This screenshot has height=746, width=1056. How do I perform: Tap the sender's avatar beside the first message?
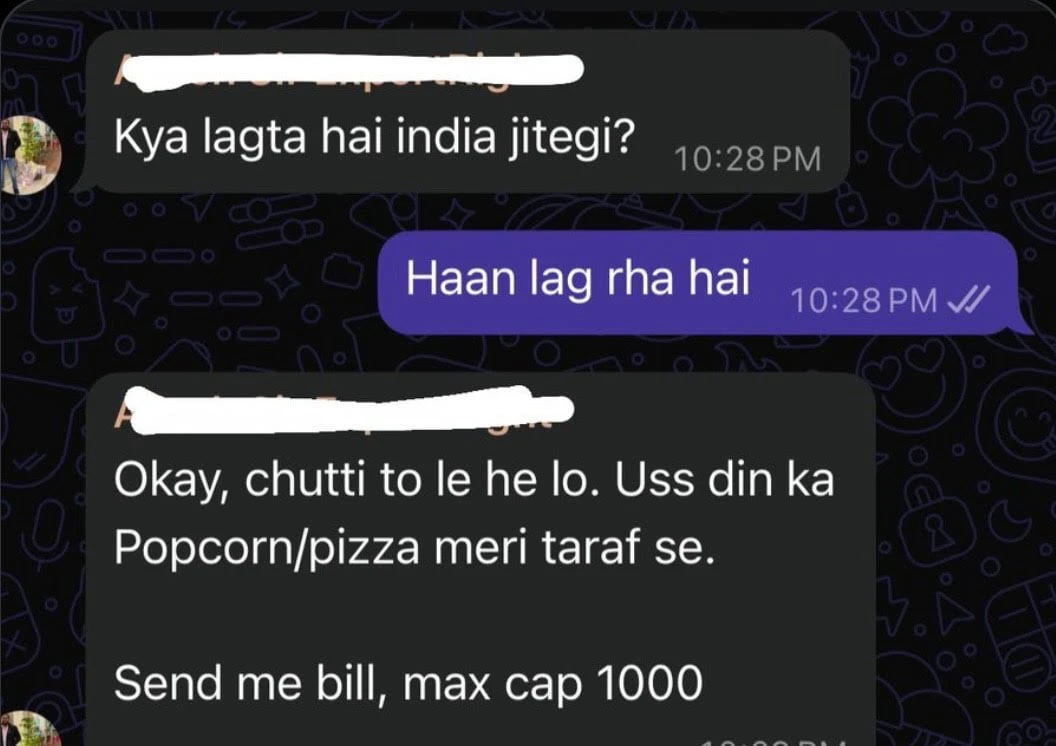[30, 154]
